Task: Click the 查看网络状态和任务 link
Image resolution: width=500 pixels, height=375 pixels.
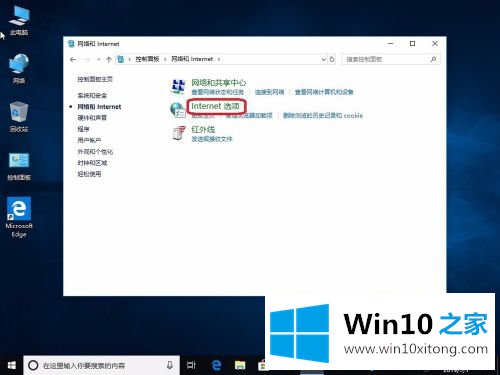Action: [217, 92]
